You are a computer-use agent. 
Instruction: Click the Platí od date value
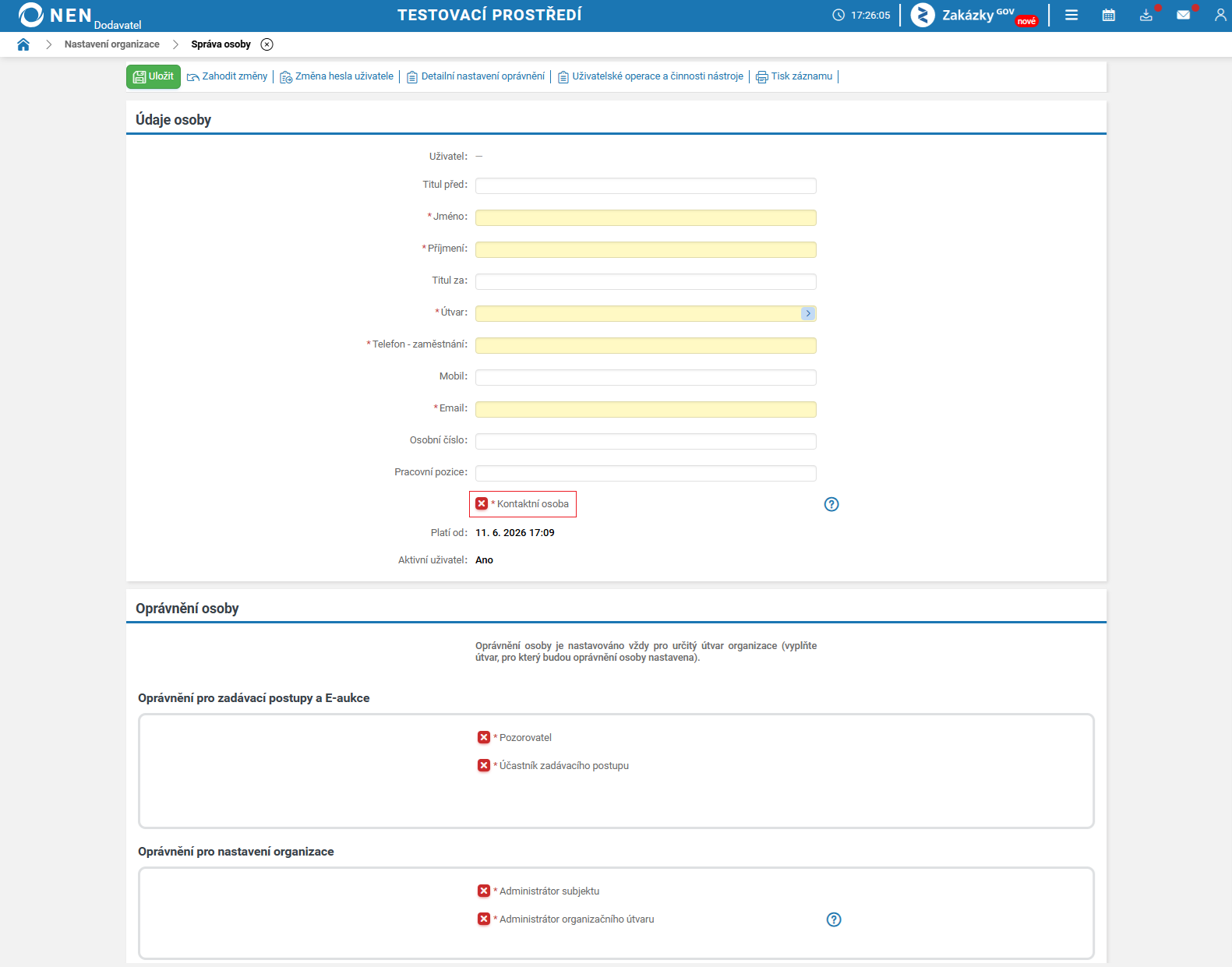pos(515,533)
